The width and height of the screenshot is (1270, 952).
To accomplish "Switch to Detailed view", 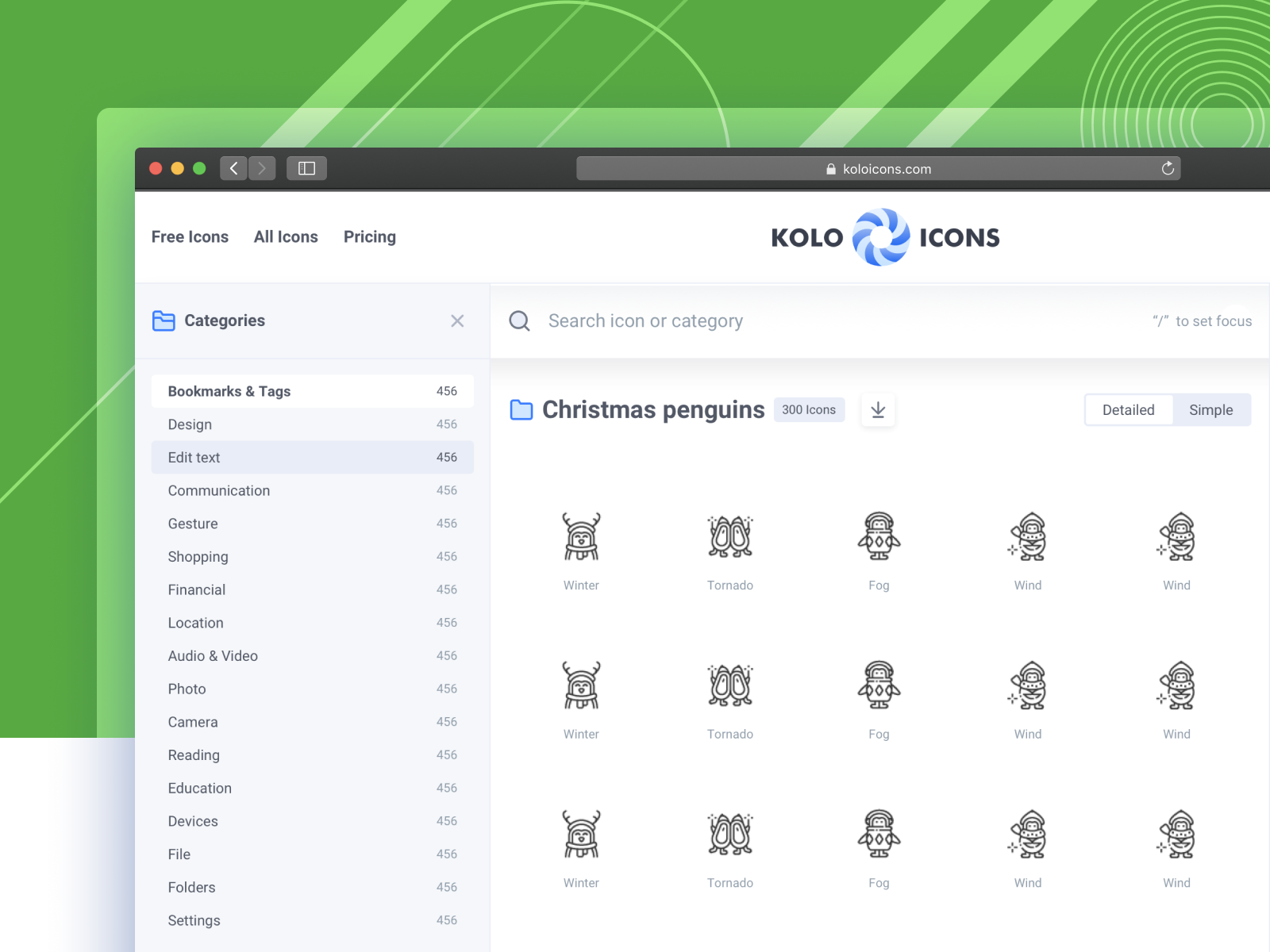I will pyautogui.click(x=1129, y=410).
